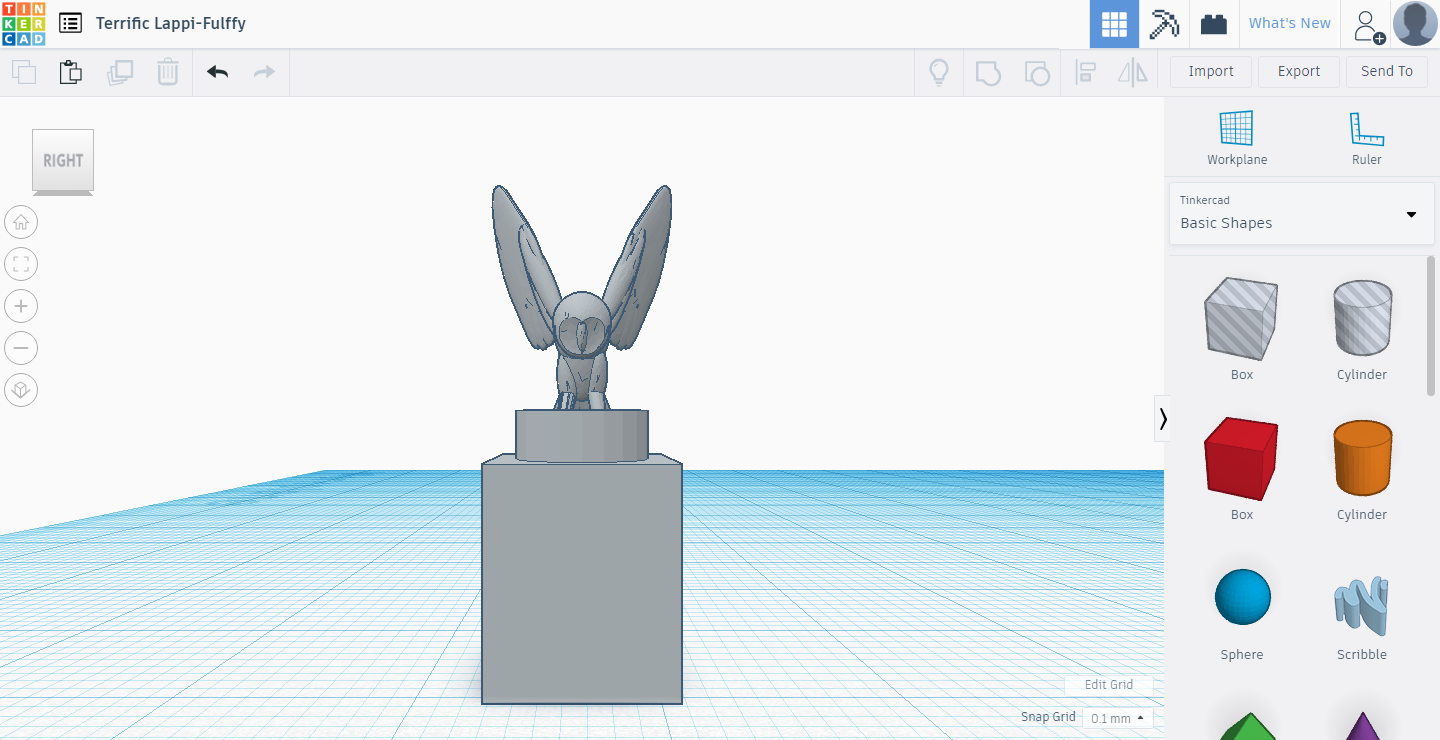Click the Group shapes icon
Viewport: 1440px width, 740px height.
click(988, 72)
